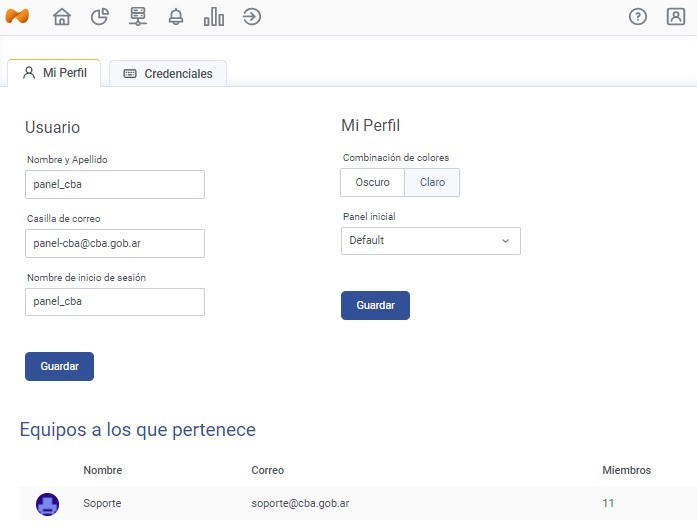Open the bar chart reports icon
697x532 pixels.
214,17
